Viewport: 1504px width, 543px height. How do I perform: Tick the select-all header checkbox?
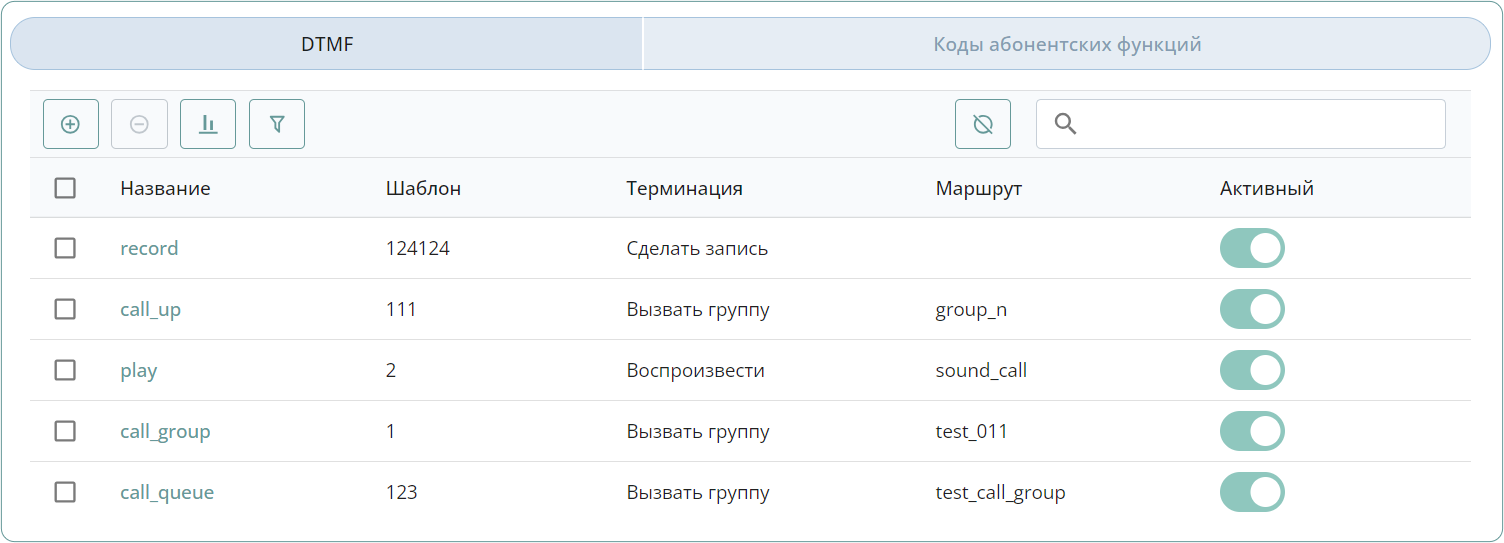[x=65, y=188]
